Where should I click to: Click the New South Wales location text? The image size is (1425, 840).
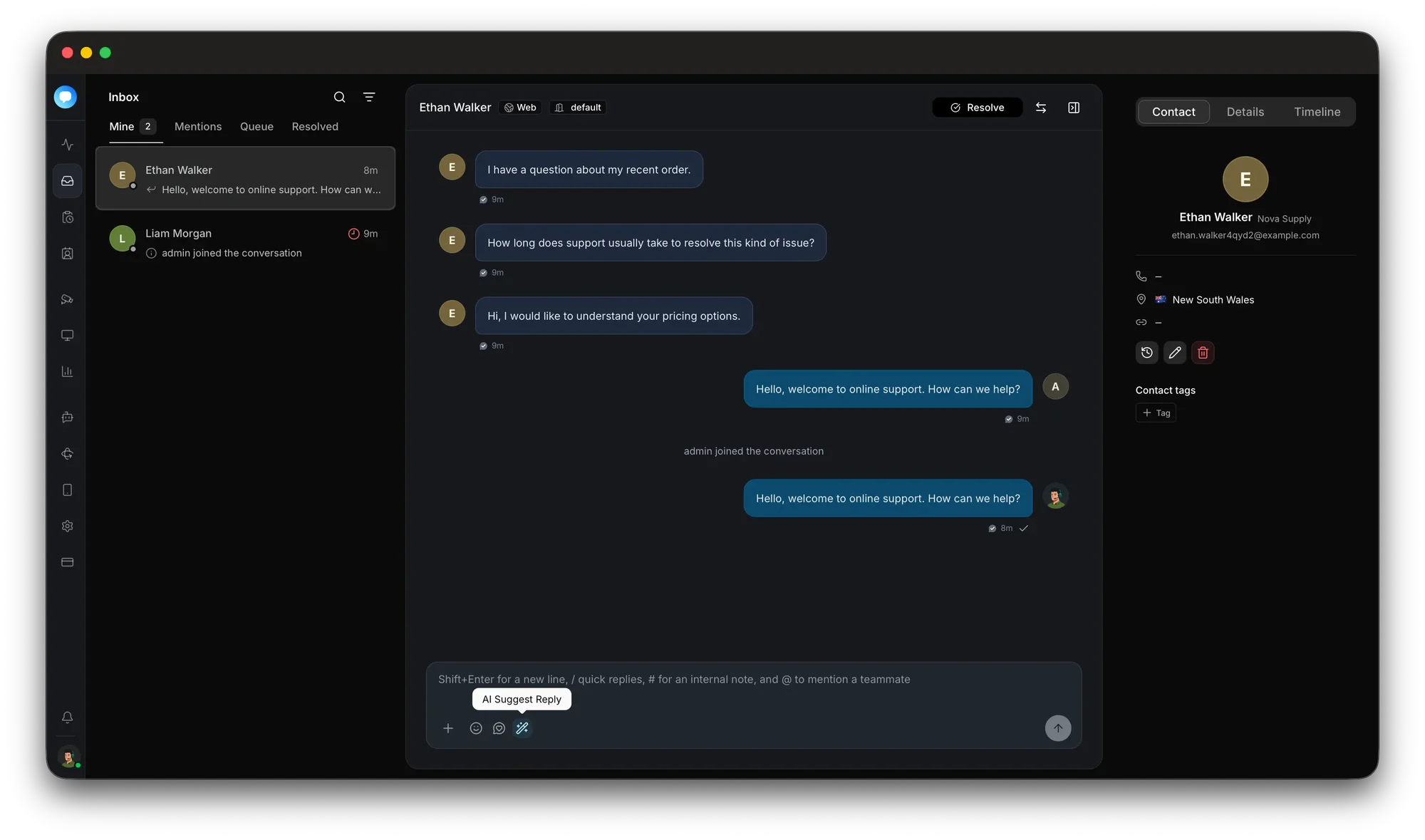[1213, 300]
